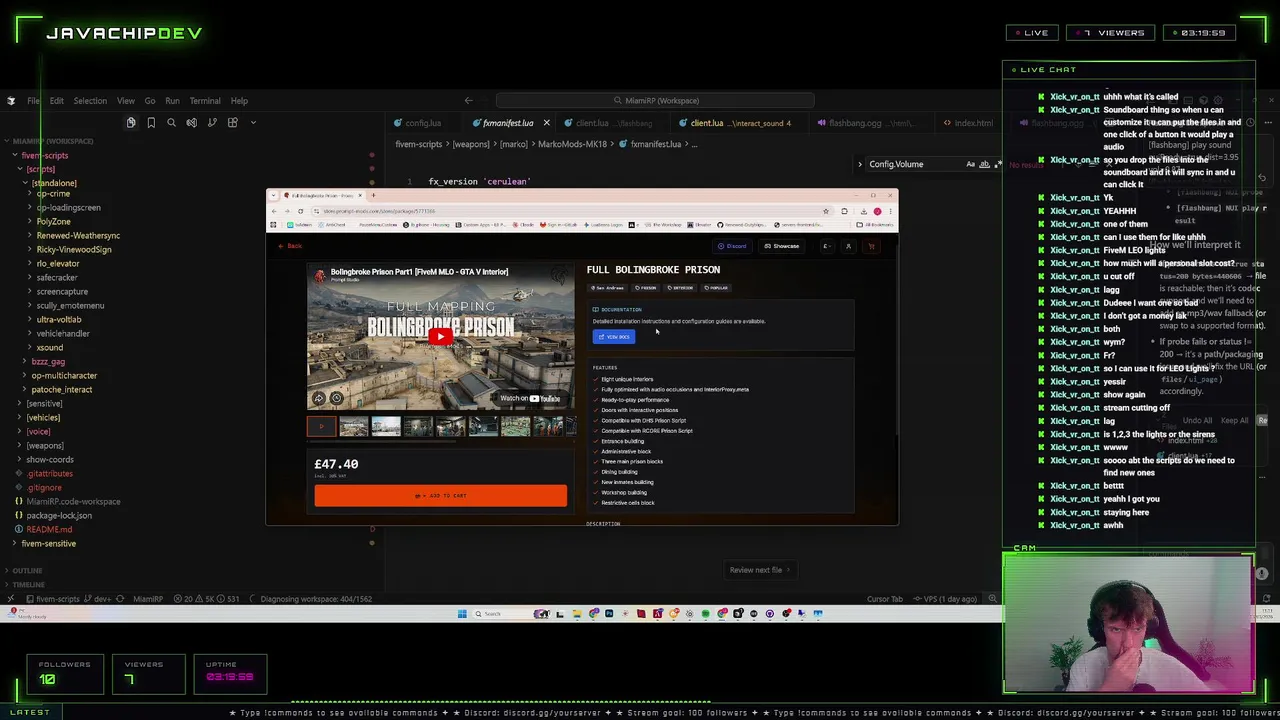Open the Extensions blocks icon

[233, 122]
